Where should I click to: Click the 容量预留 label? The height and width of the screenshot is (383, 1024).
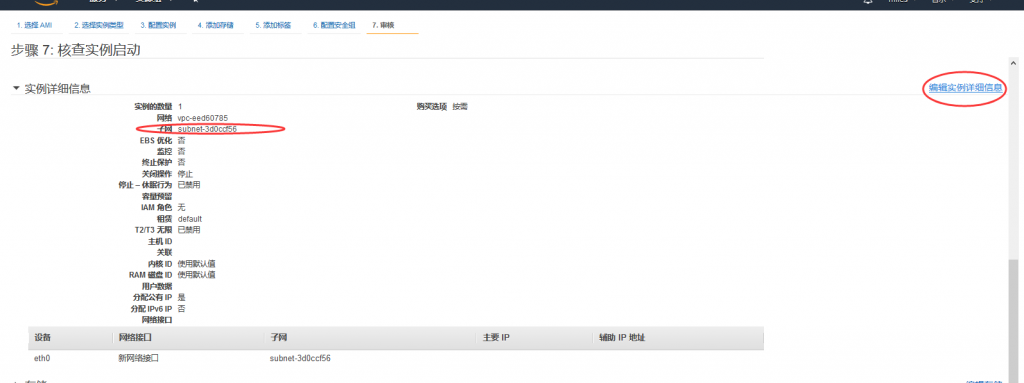(157, 196)
